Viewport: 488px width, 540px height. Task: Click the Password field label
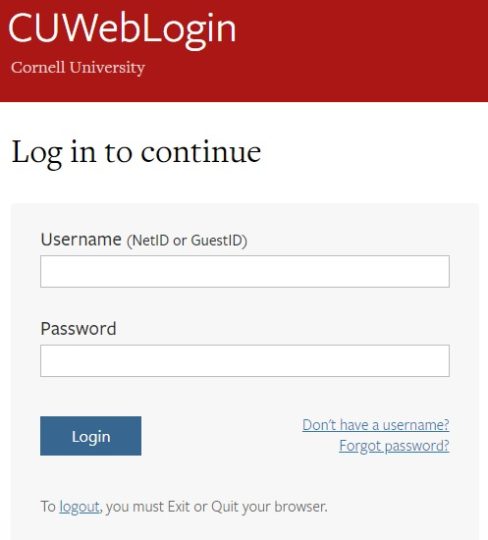tap(79, 328)
